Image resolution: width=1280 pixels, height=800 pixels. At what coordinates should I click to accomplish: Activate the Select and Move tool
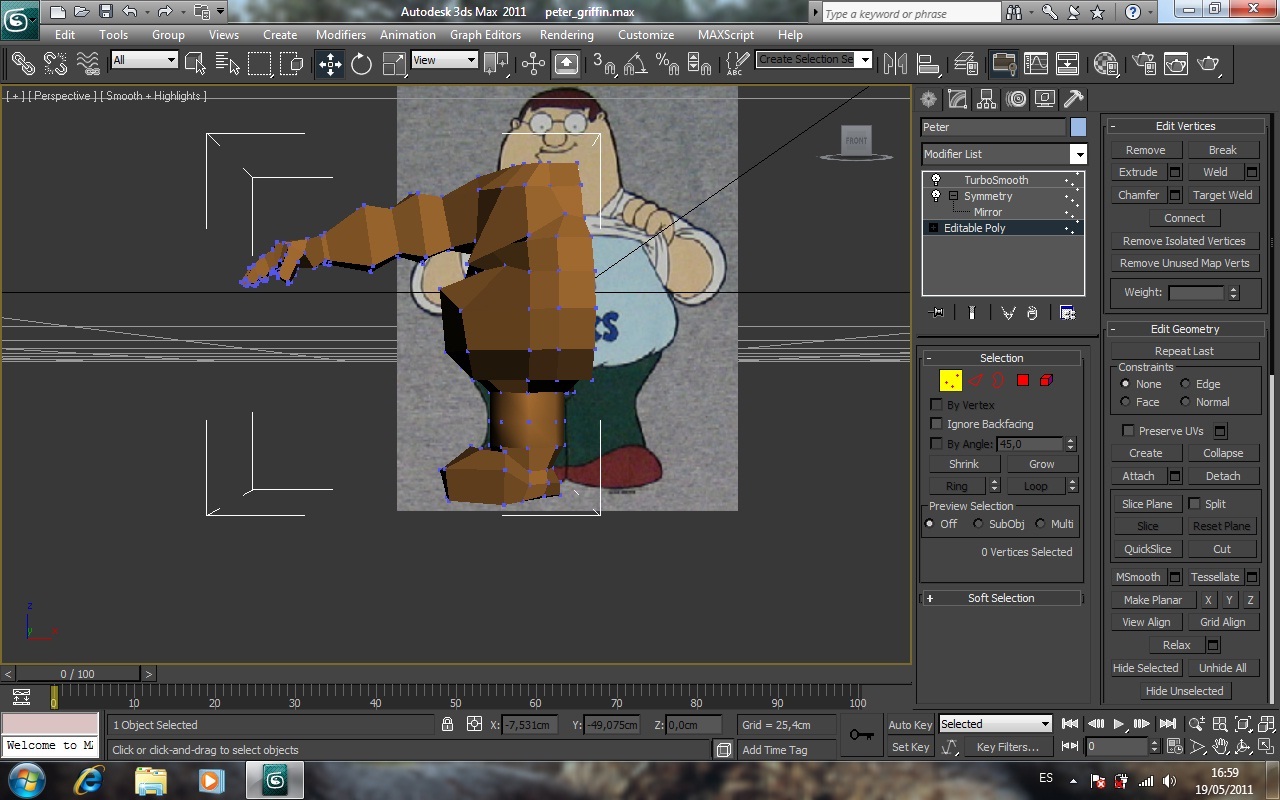330,64
